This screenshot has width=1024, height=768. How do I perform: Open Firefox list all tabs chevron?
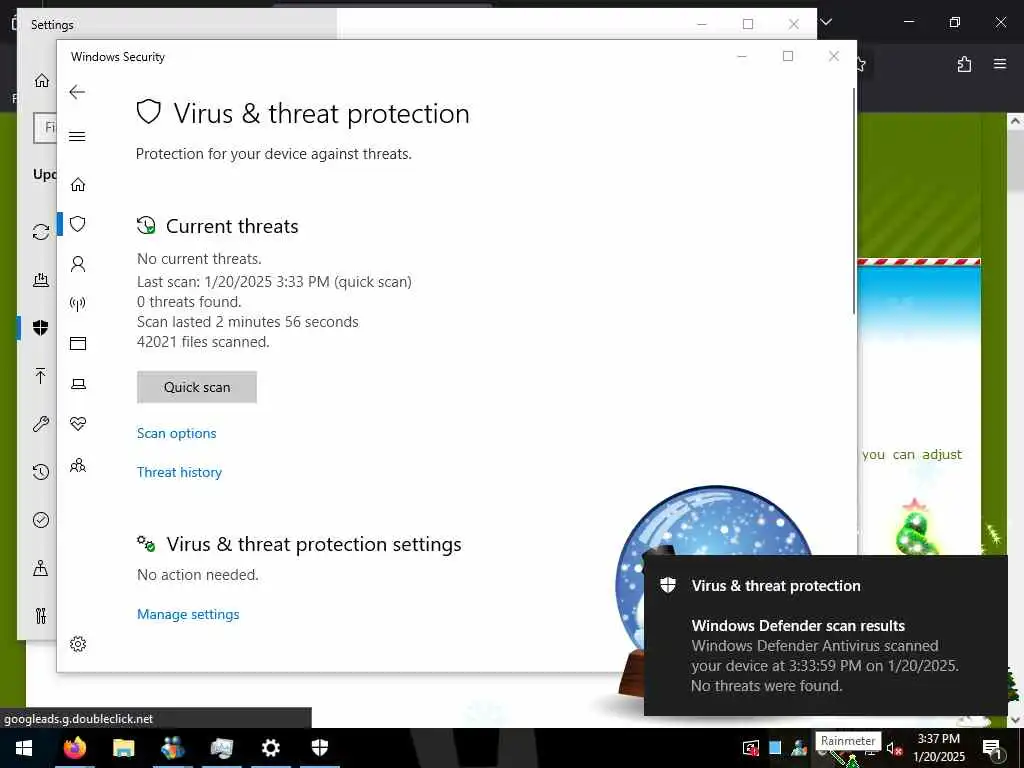(826, 22)
